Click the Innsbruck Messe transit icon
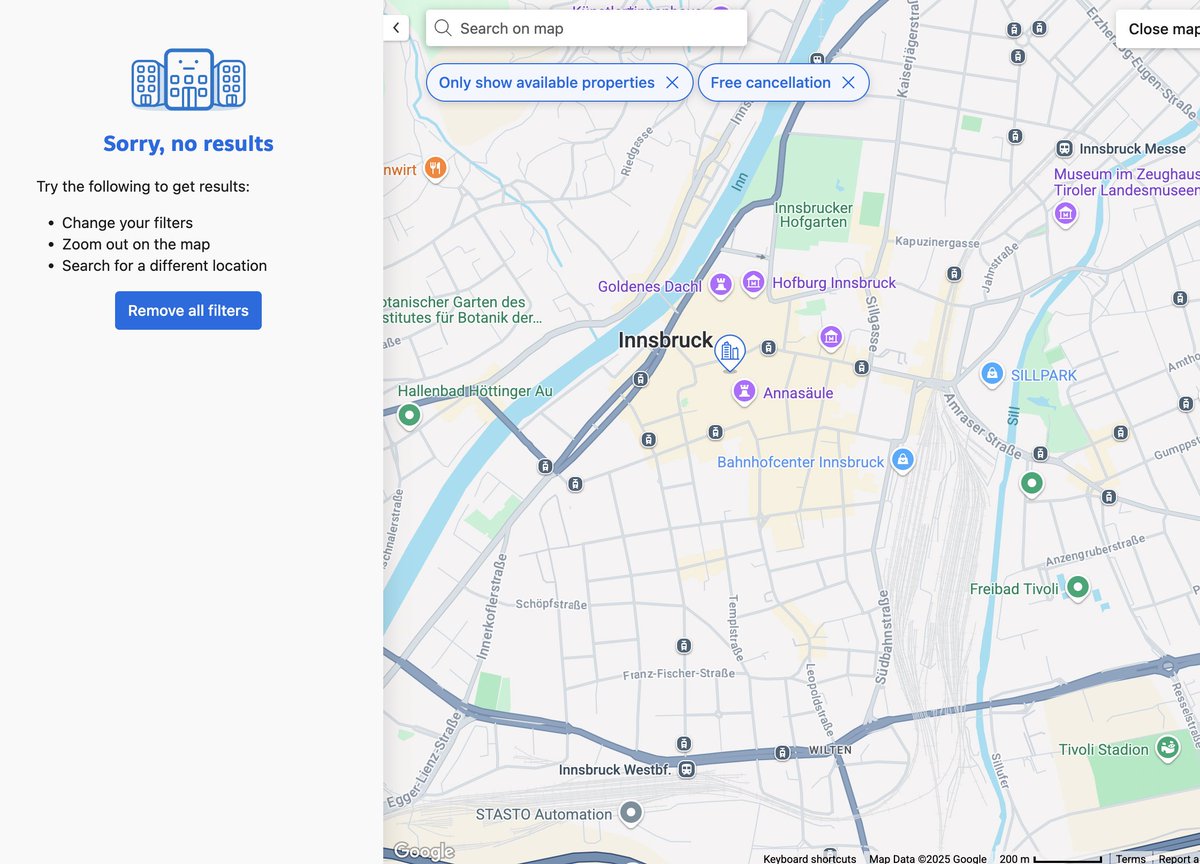The width and height of the screenshot is (1200, 864). [x=1064, y=148]
